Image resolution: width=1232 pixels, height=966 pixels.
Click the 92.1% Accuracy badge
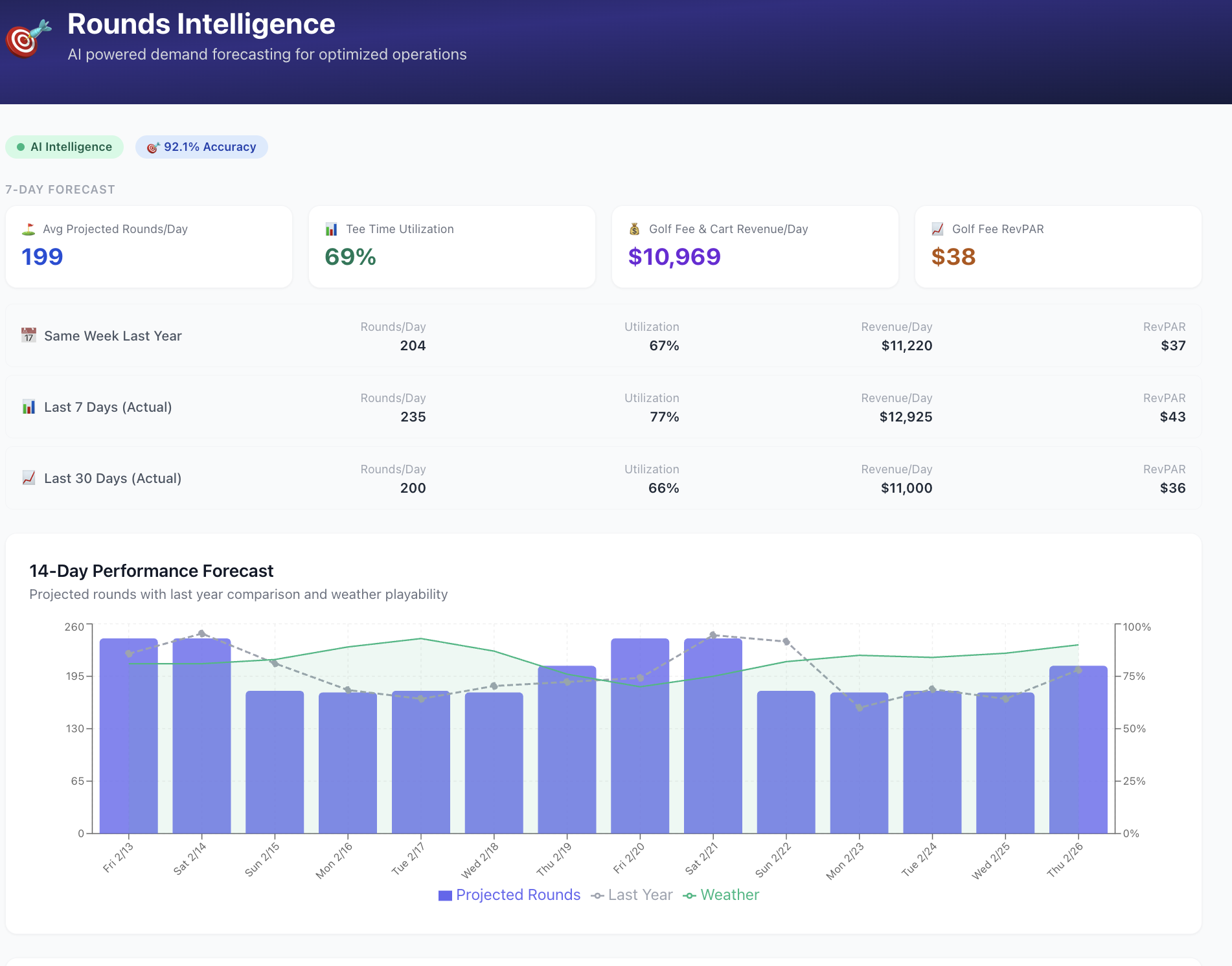tap(201, 146)
